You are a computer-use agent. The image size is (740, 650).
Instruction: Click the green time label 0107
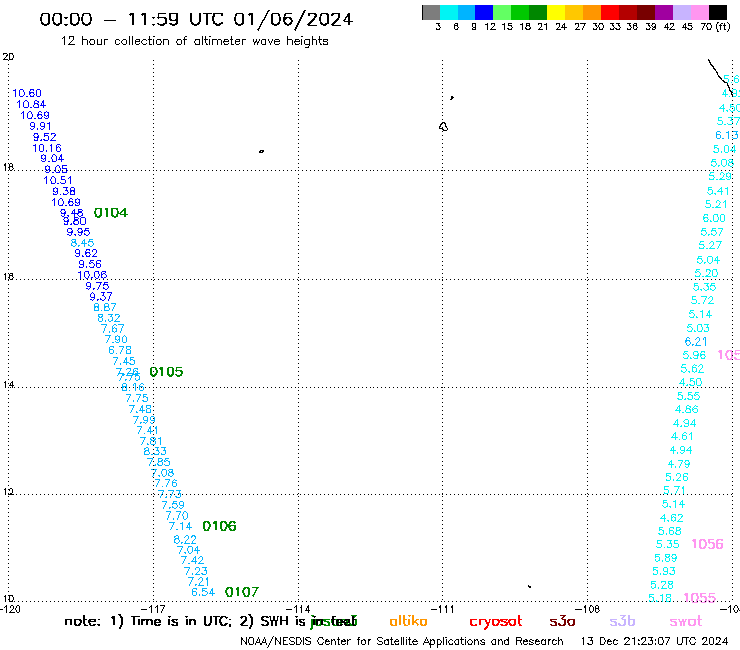tap(242, 592)
